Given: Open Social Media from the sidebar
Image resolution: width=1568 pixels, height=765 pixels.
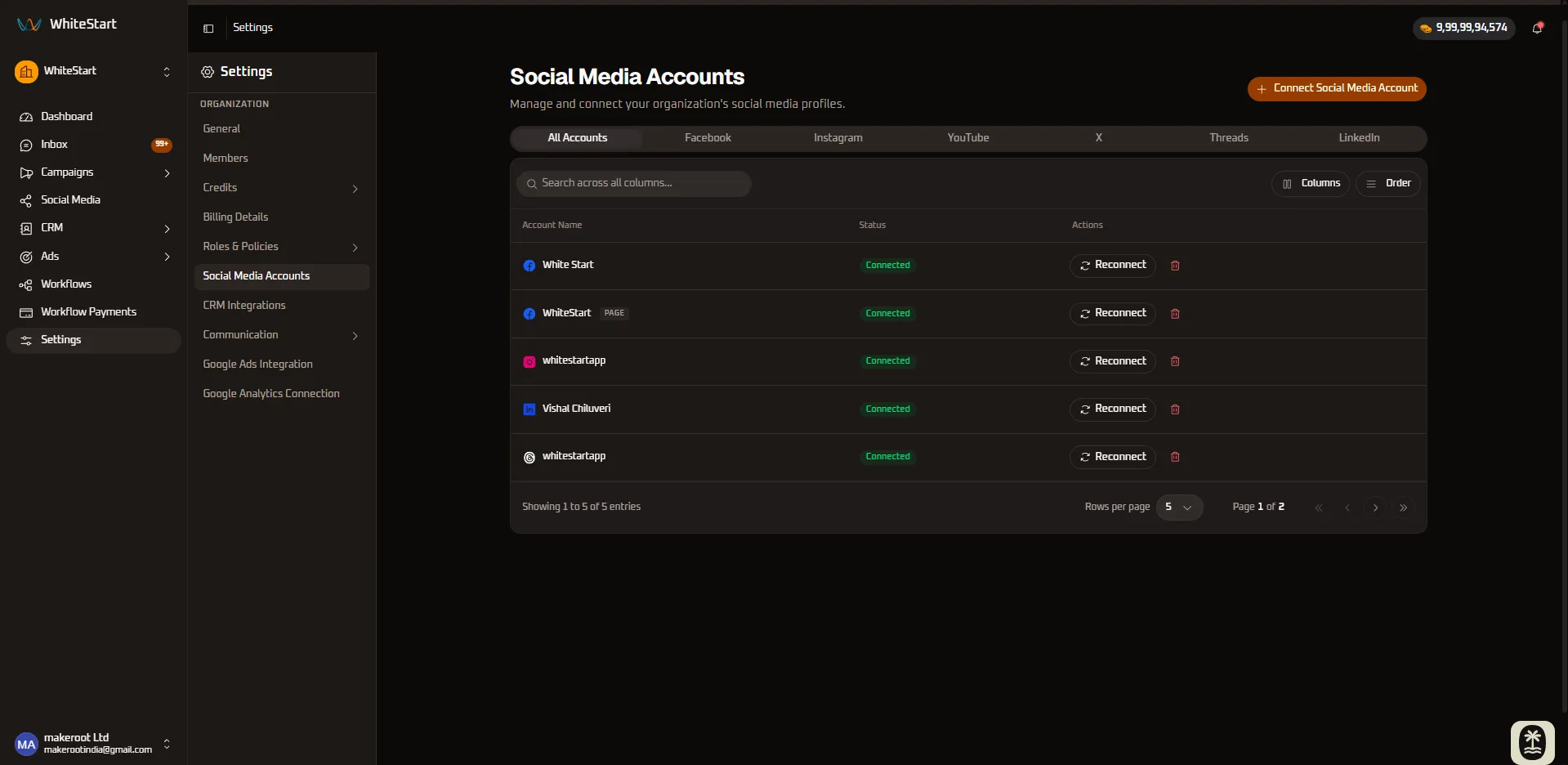Looking at the screenshot, I should [x=93, y=200].
